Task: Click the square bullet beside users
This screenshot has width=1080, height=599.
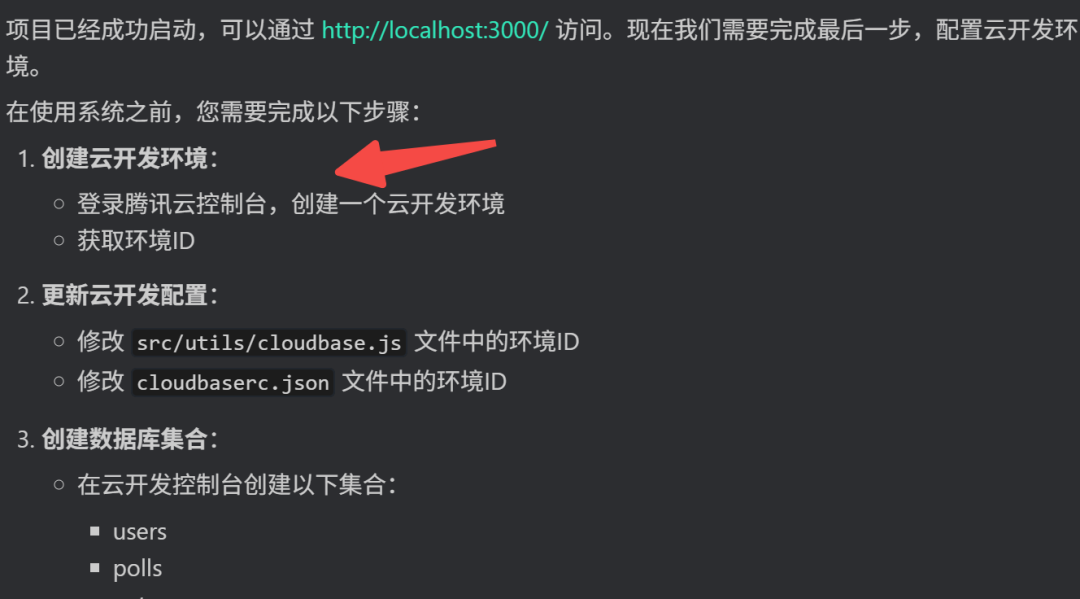Action: click(x=95, y=531)
